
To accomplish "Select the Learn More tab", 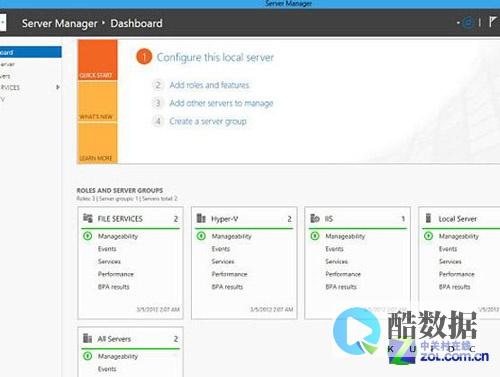I will tap(97, 143).
